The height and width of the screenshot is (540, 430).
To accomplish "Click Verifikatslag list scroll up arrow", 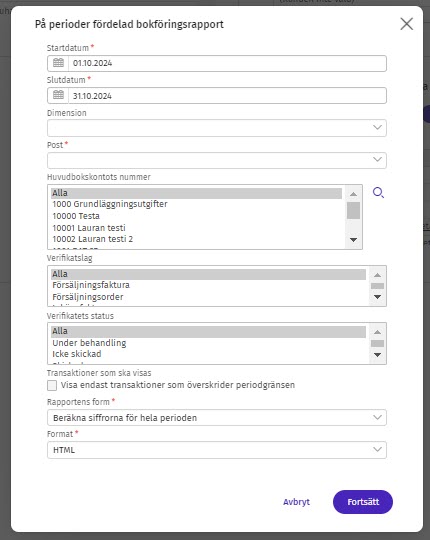I will [377, 275].
